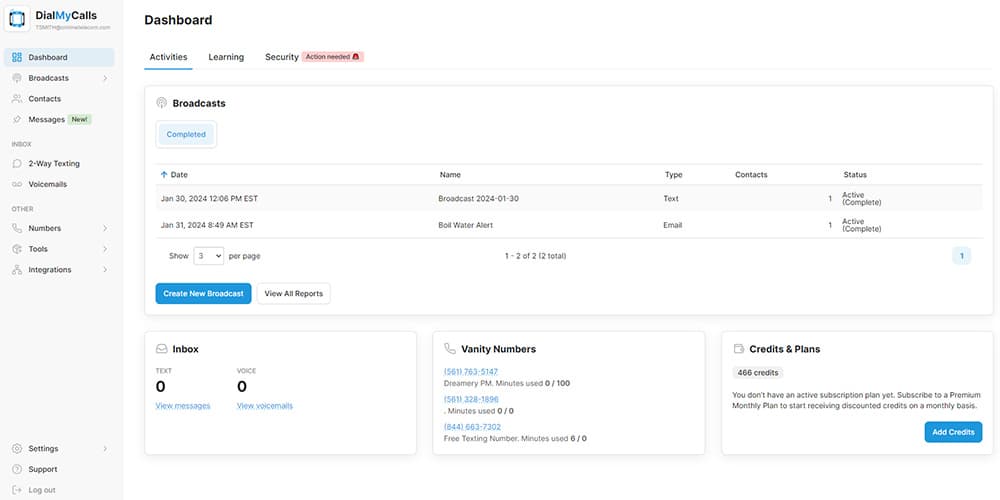Expand the Numbers sidebar section
Viewport: 1000px width, 500px height.
coord(105,228)
